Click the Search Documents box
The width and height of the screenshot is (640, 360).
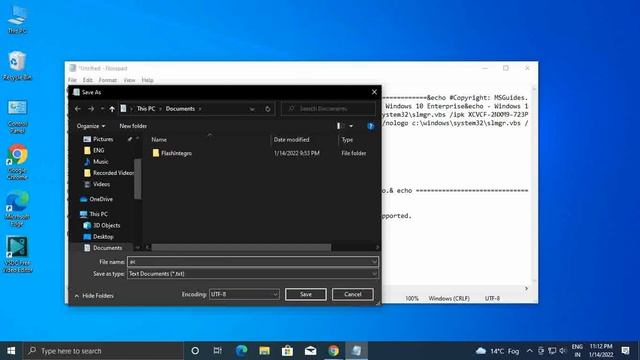point(329,109)
